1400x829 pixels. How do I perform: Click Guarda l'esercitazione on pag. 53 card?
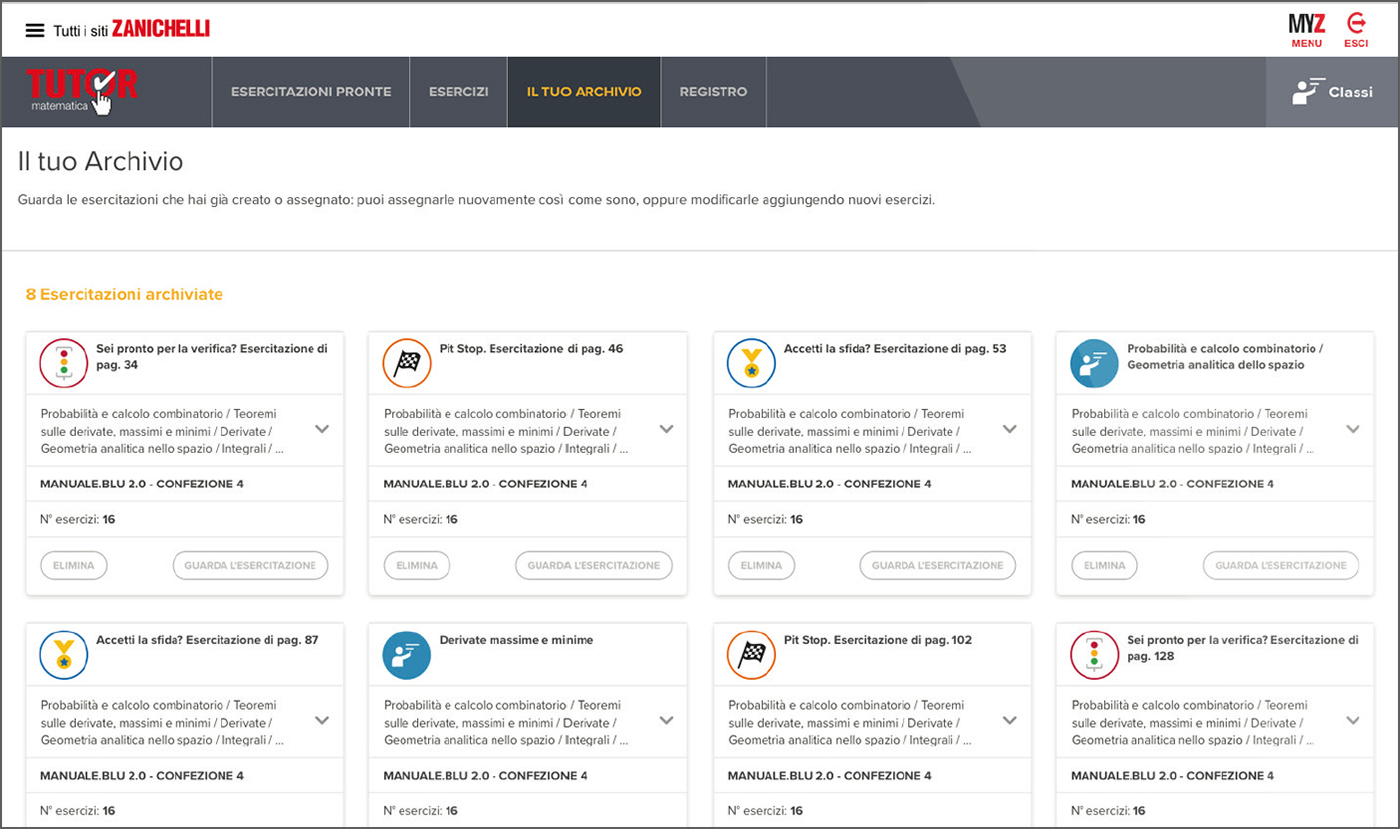937,565
